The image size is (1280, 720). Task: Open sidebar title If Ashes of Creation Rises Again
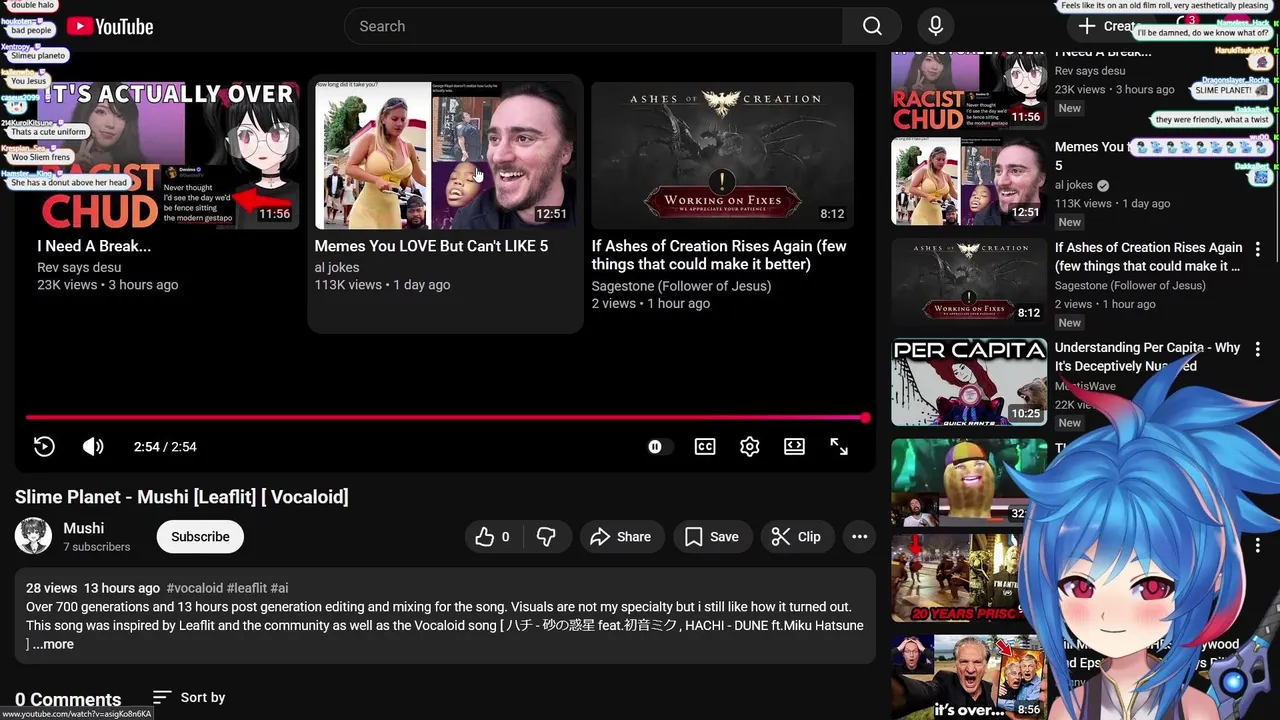(x=1148, y=257)
